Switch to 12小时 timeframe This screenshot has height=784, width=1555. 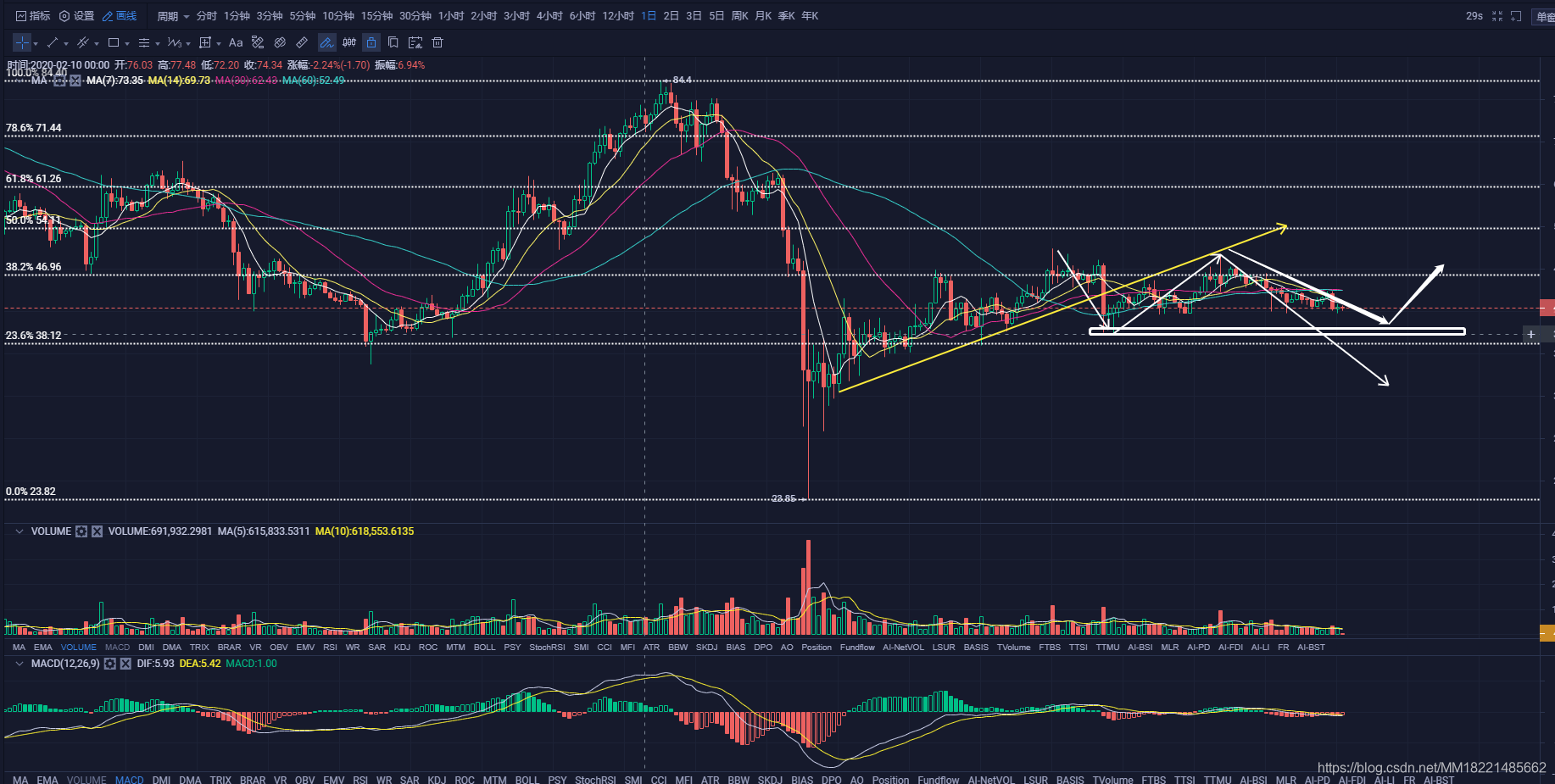tap(618, 16)
